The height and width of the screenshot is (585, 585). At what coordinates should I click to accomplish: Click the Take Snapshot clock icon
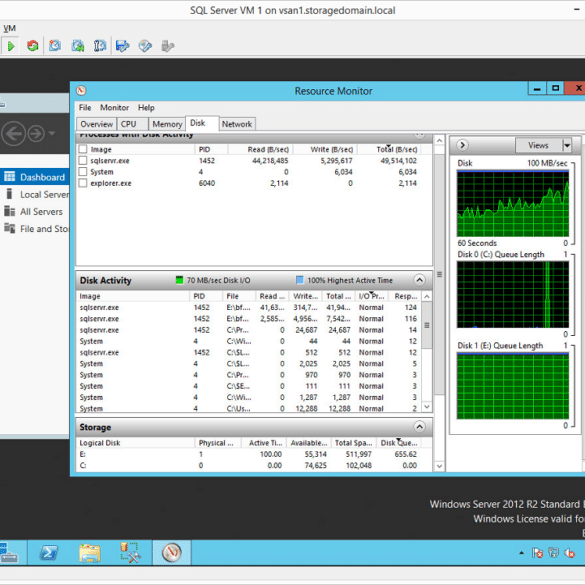(55, 46)
